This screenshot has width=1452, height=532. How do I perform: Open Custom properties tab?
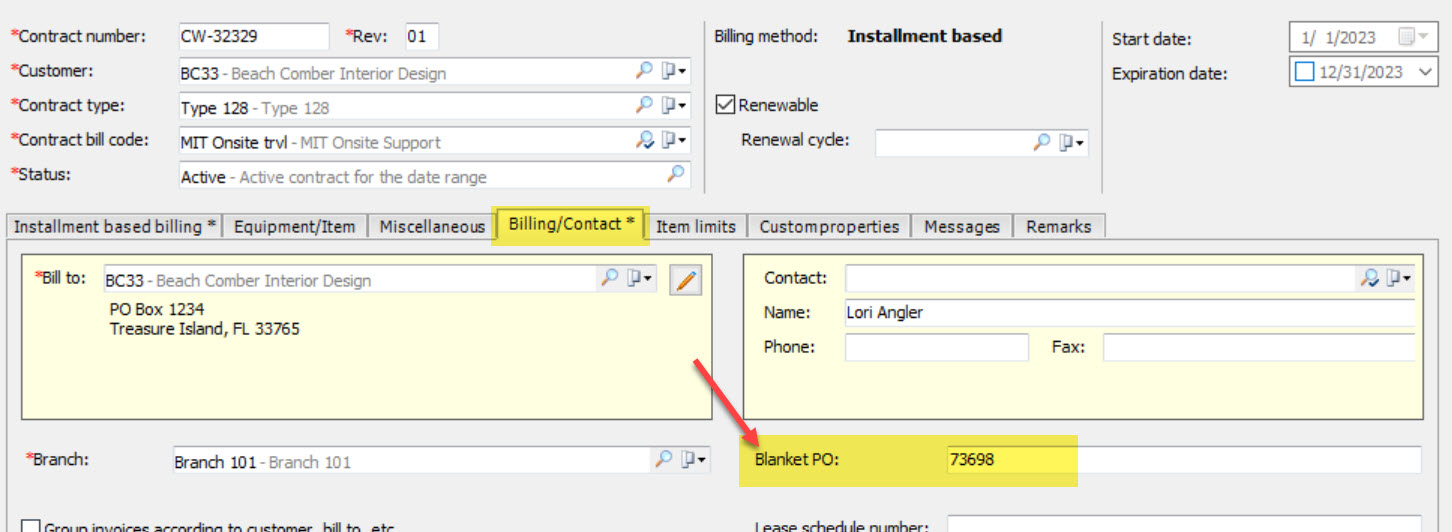pos(829,226)
